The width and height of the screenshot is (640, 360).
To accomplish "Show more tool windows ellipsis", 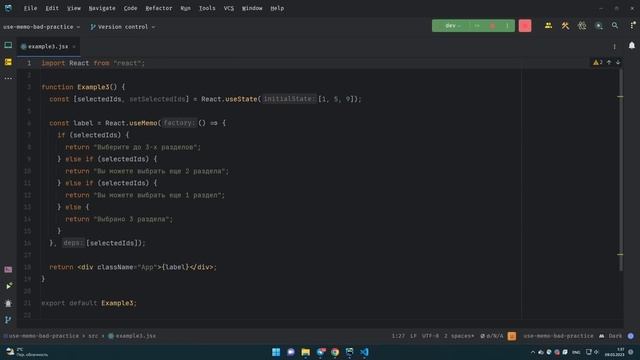I will [8, 78].
